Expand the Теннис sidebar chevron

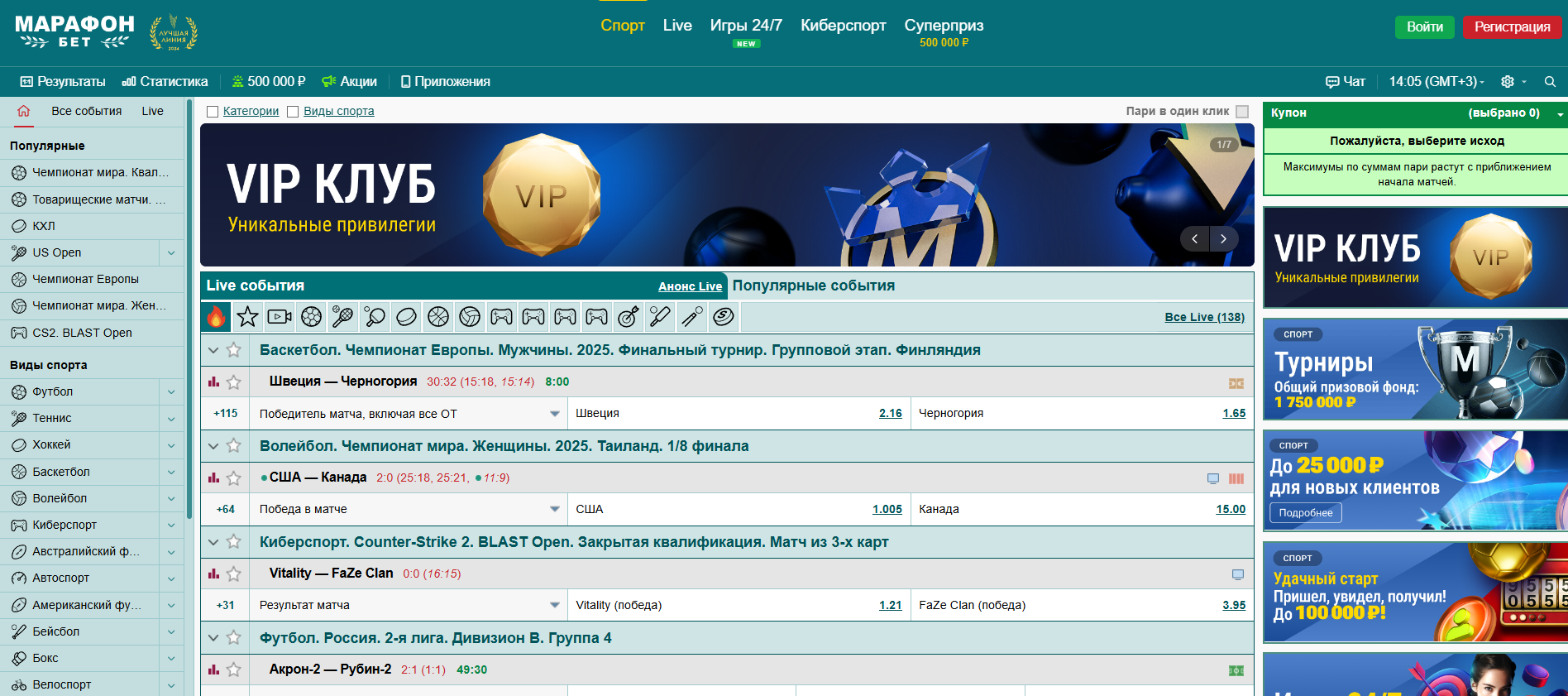click(x=171, y=419)
